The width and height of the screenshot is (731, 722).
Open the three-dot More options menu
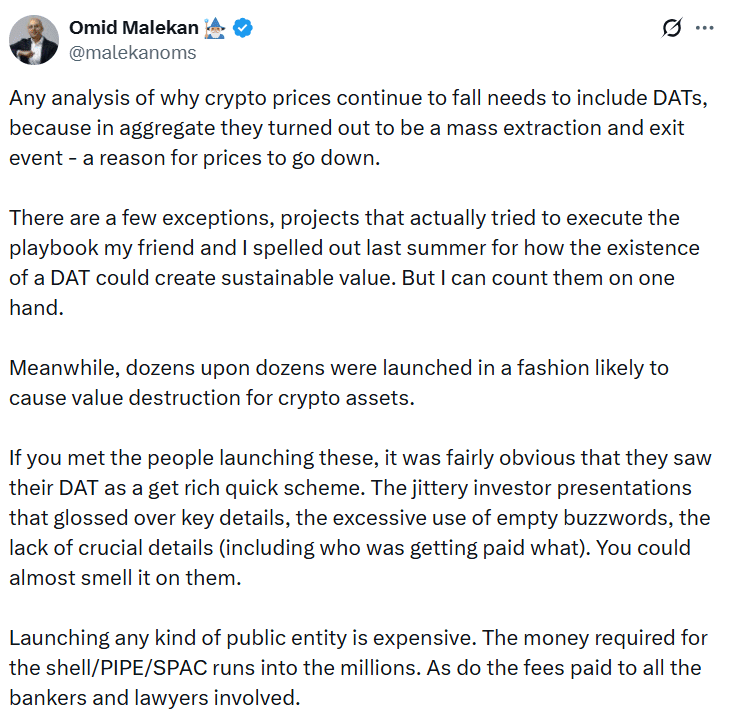click(705, 29)
